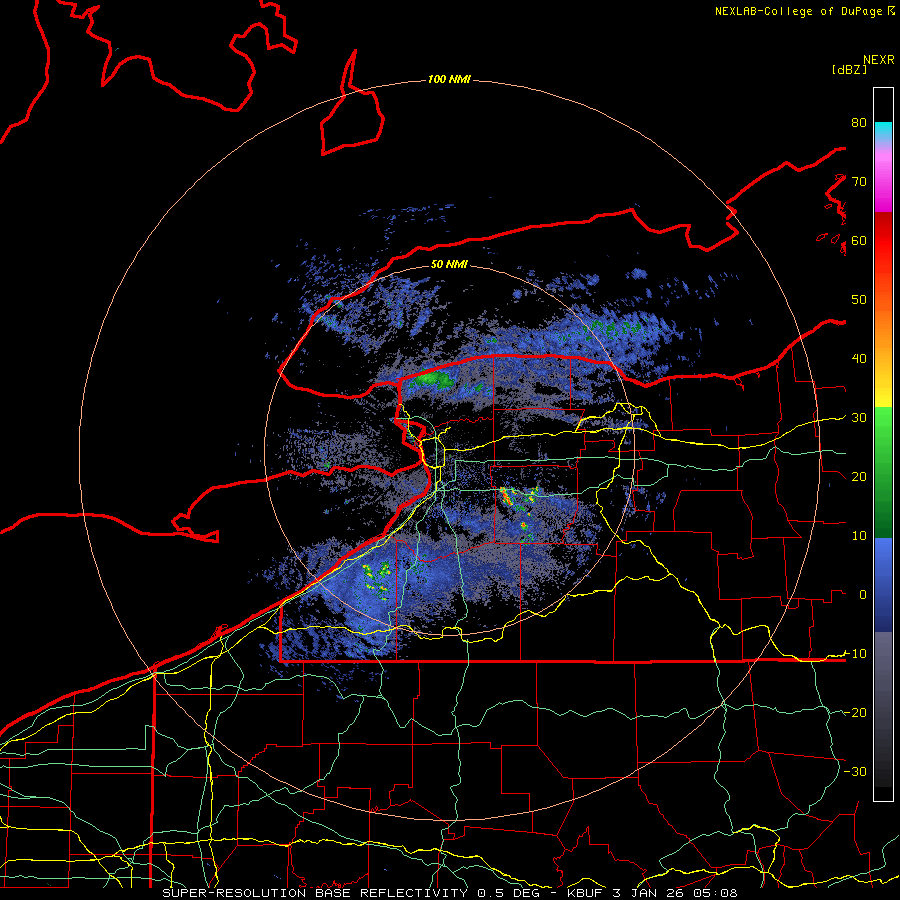Click the NEXR label above the color scale
This screenshot has height=900, width=900.
[x=878, y=60]
